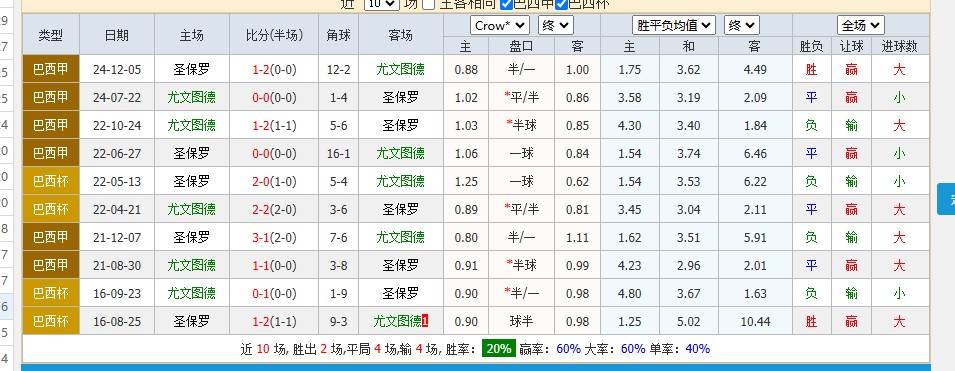
Task: Click the 60% value after 赢率
Action: tap(568, 349)
